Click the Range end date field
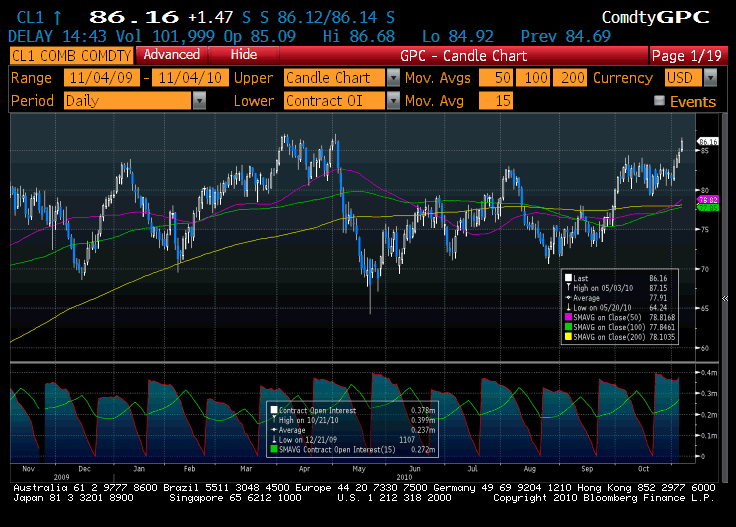 click(x=192, y=78)
